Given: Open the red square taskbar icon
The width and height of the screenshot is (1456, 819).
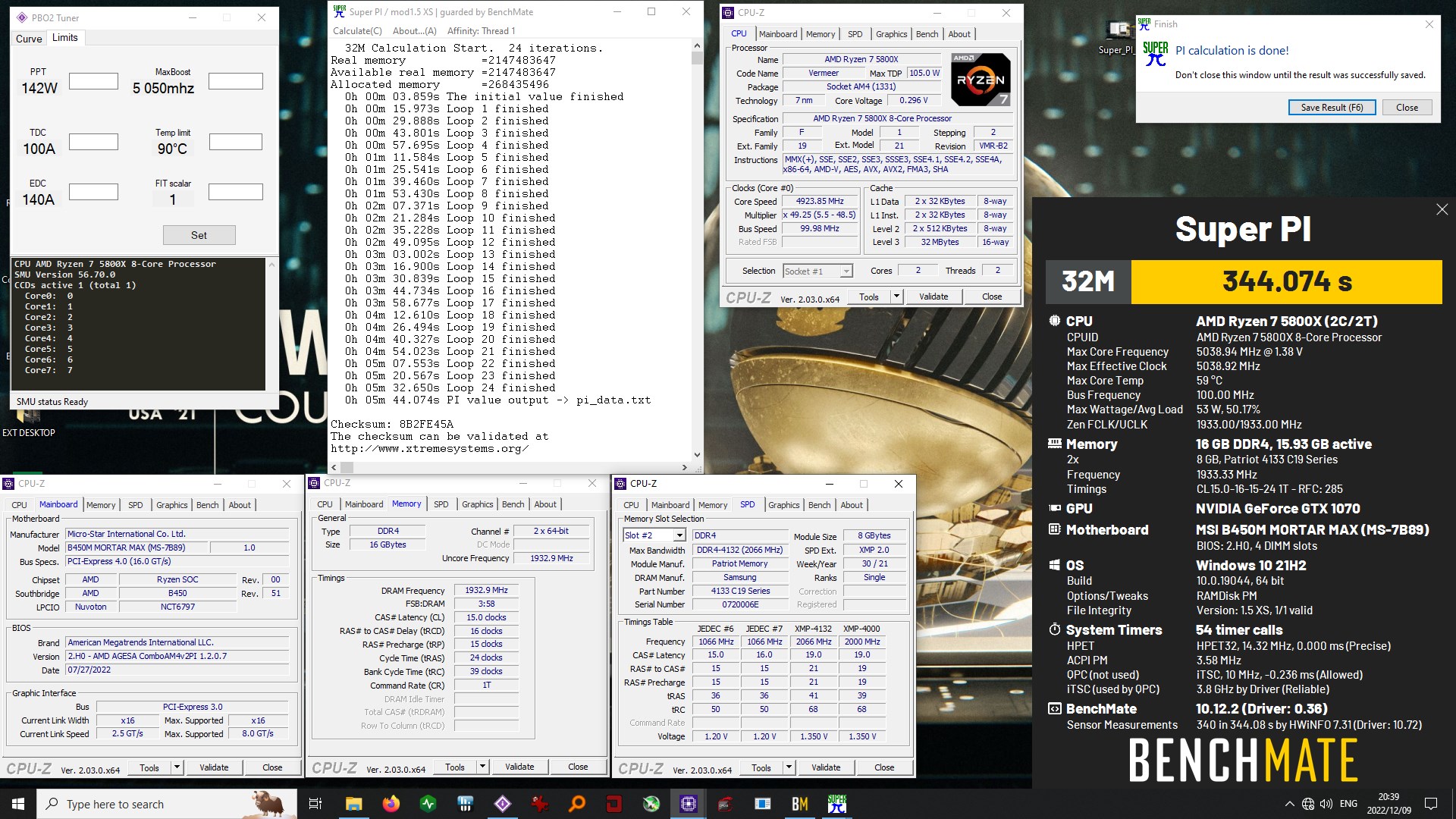Looking at the screenshot, I should pyautogui.click(x=614, y=804).
